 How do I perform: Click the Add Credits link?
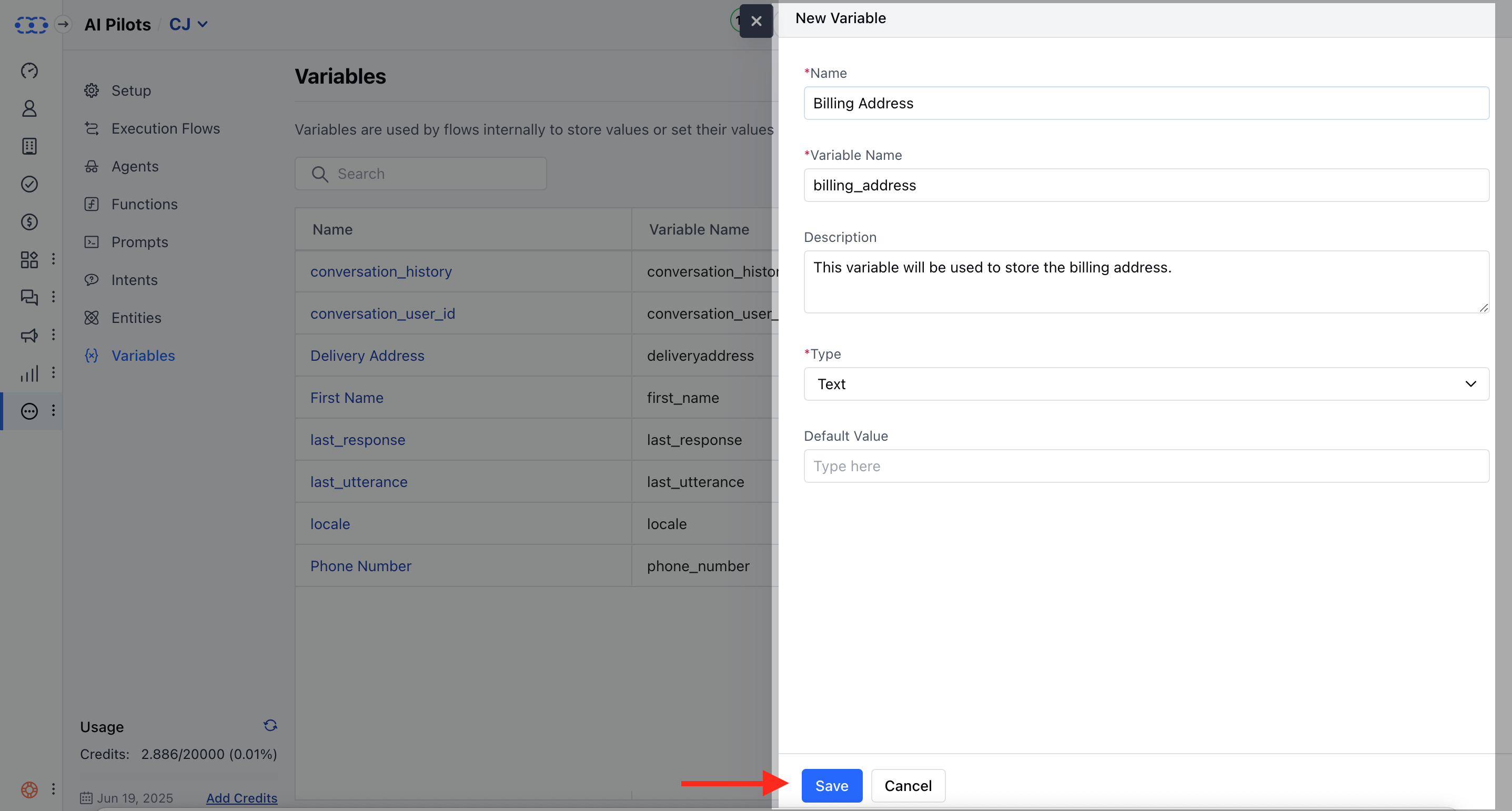tap(242, 798)
